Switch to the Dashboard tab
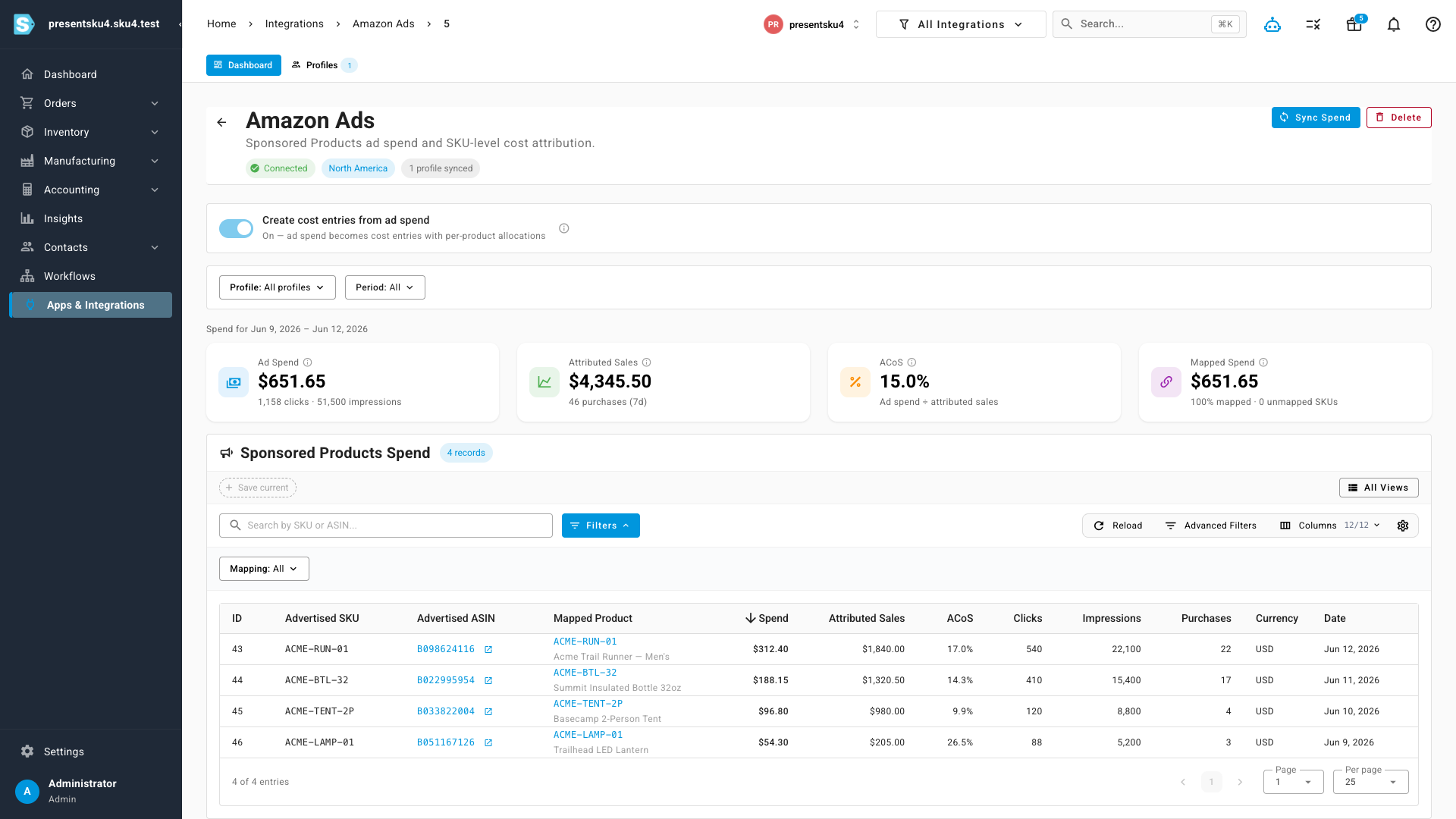 243,65
